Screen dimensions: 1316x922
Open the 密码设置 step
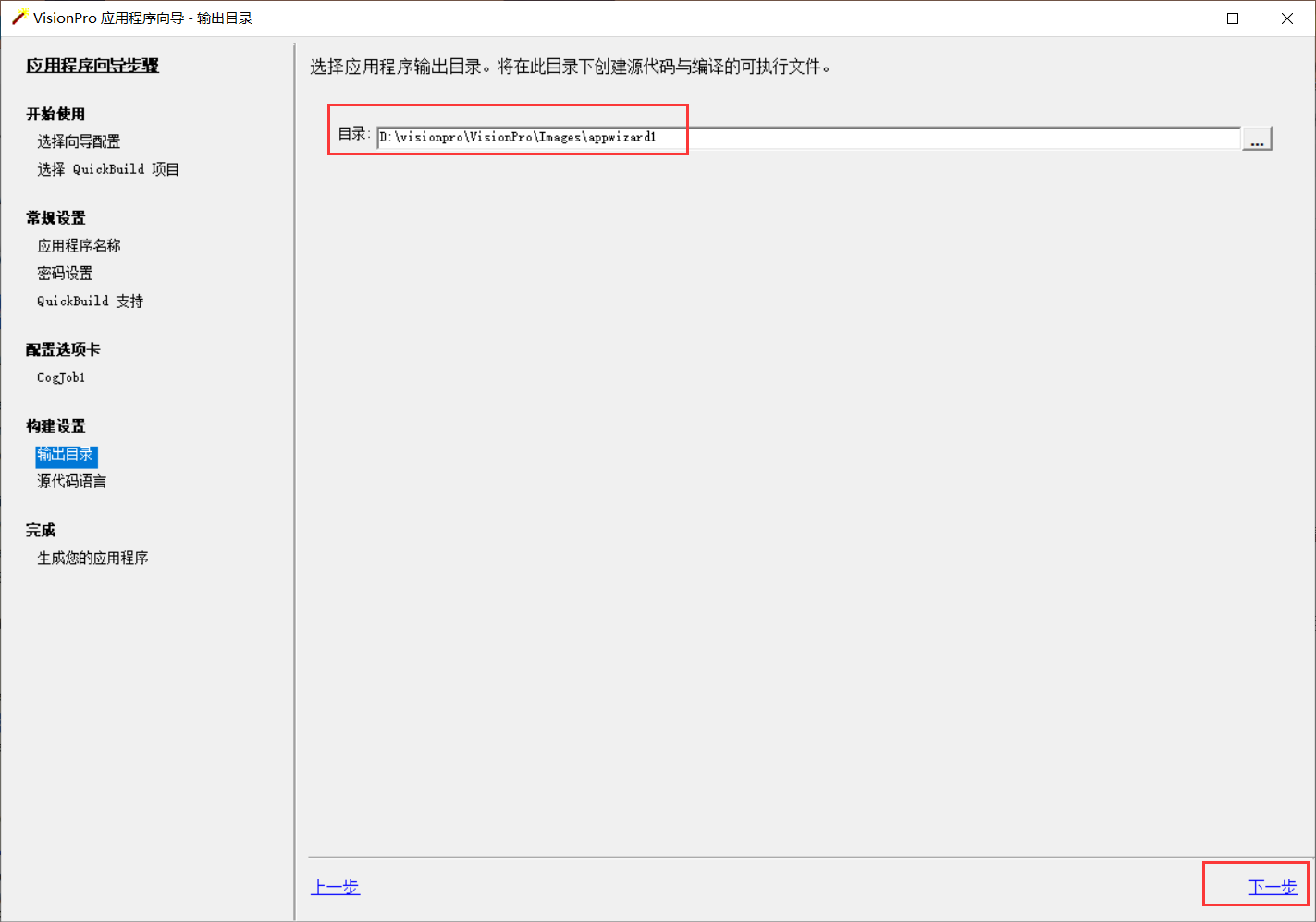point(63,273)
